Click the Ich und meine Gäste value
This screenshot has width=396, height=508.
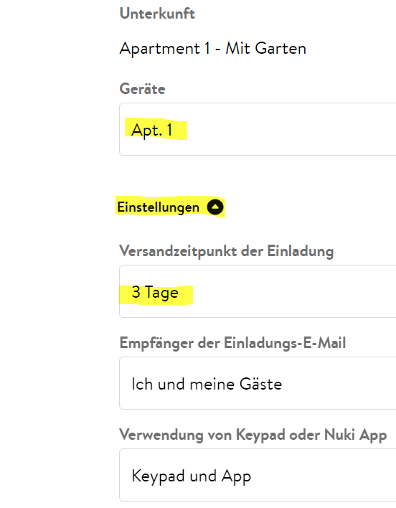tap(207, 384)
